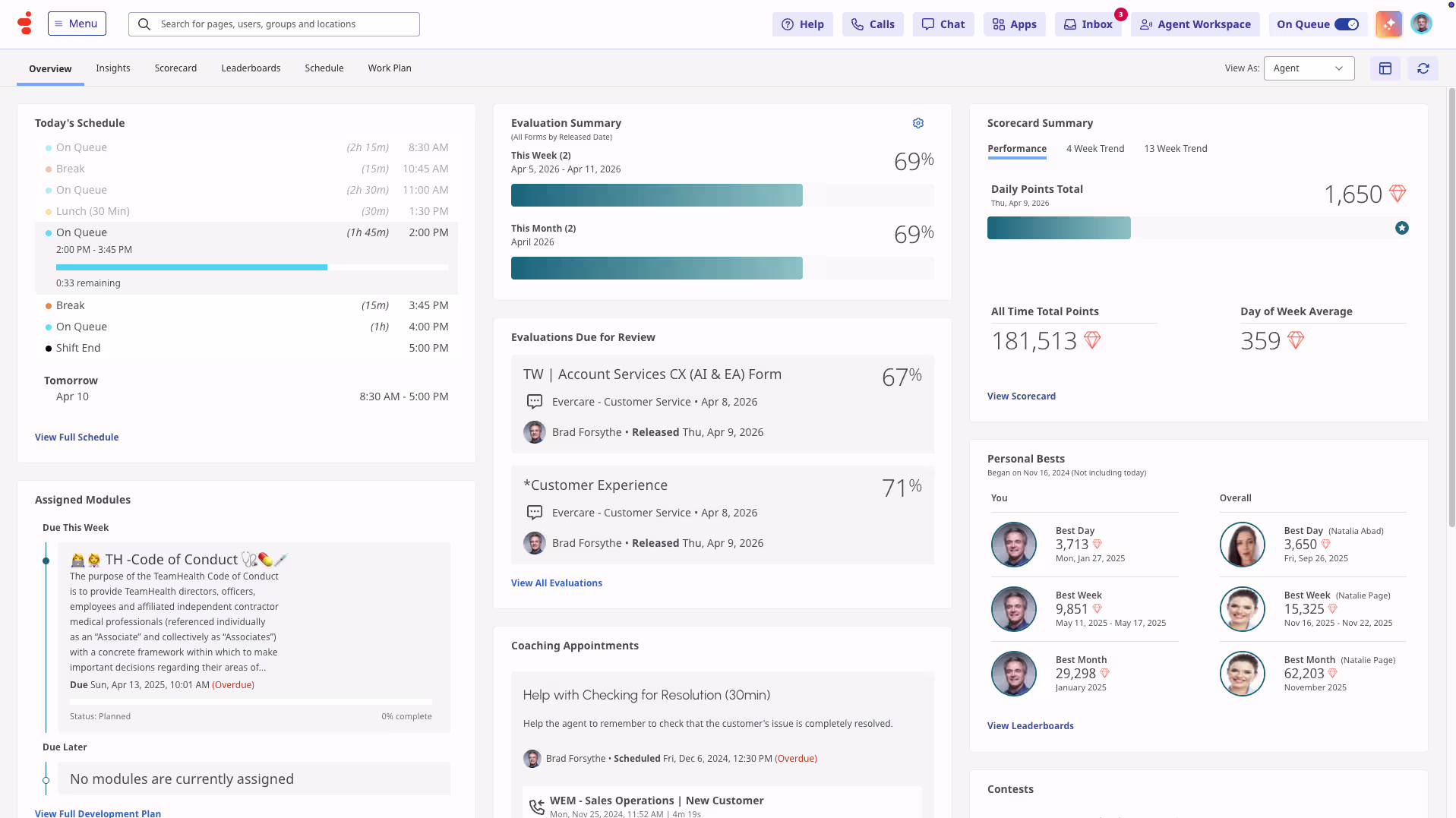Select the 2:00 PM On Queue schedule row
This screenshot has height=818, width=1456.
pyautogui.click(x=246, y=258)
